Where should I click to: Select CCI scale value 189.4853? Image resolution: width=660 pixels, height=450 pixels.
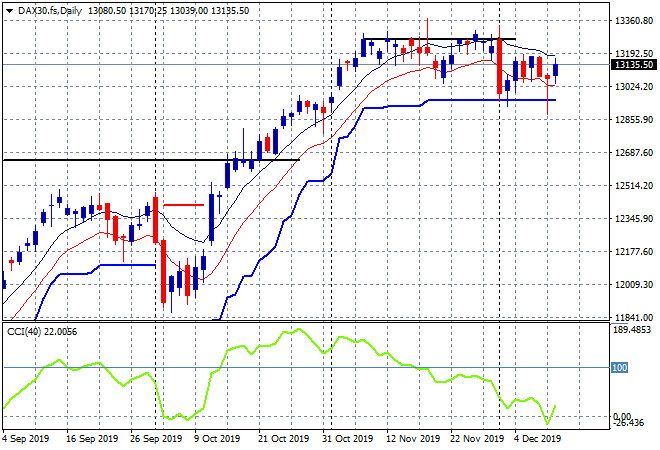[x=632, y=329]
